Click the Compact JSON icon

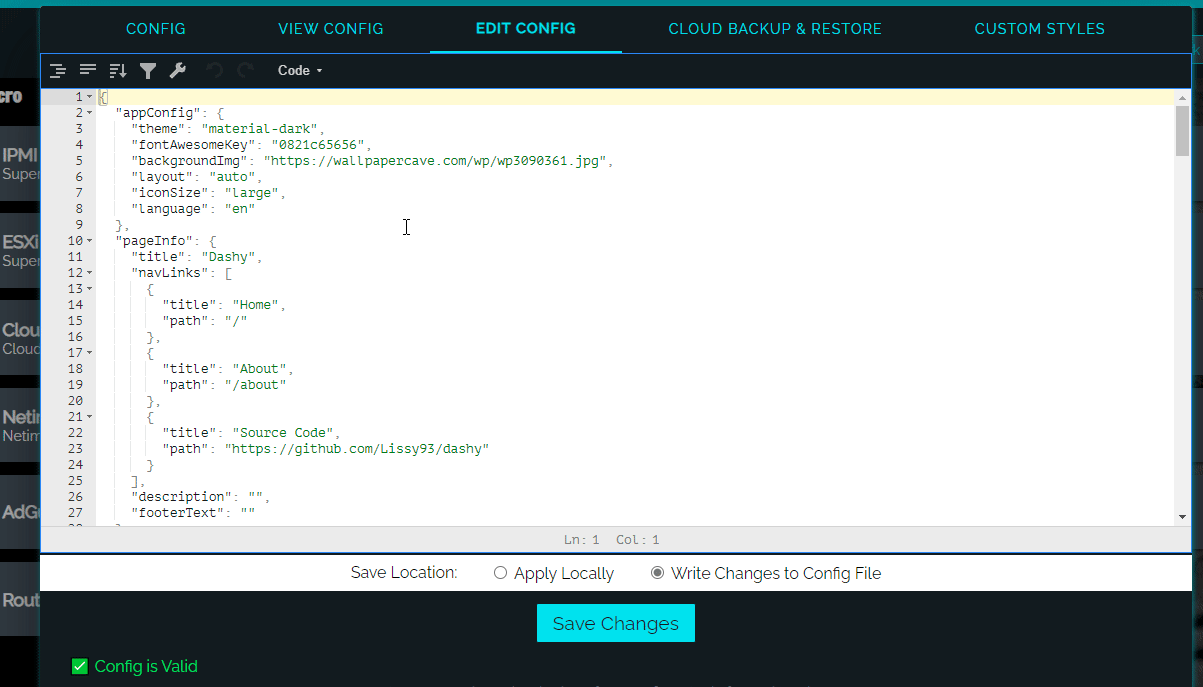tap(88, 70)
